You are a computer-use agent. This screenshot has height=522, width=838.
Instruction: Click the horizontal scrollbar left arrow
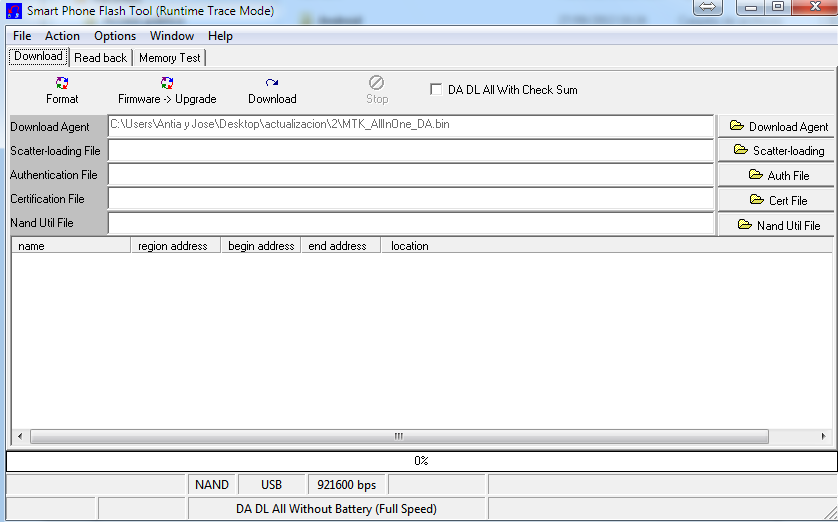[20, 436]
